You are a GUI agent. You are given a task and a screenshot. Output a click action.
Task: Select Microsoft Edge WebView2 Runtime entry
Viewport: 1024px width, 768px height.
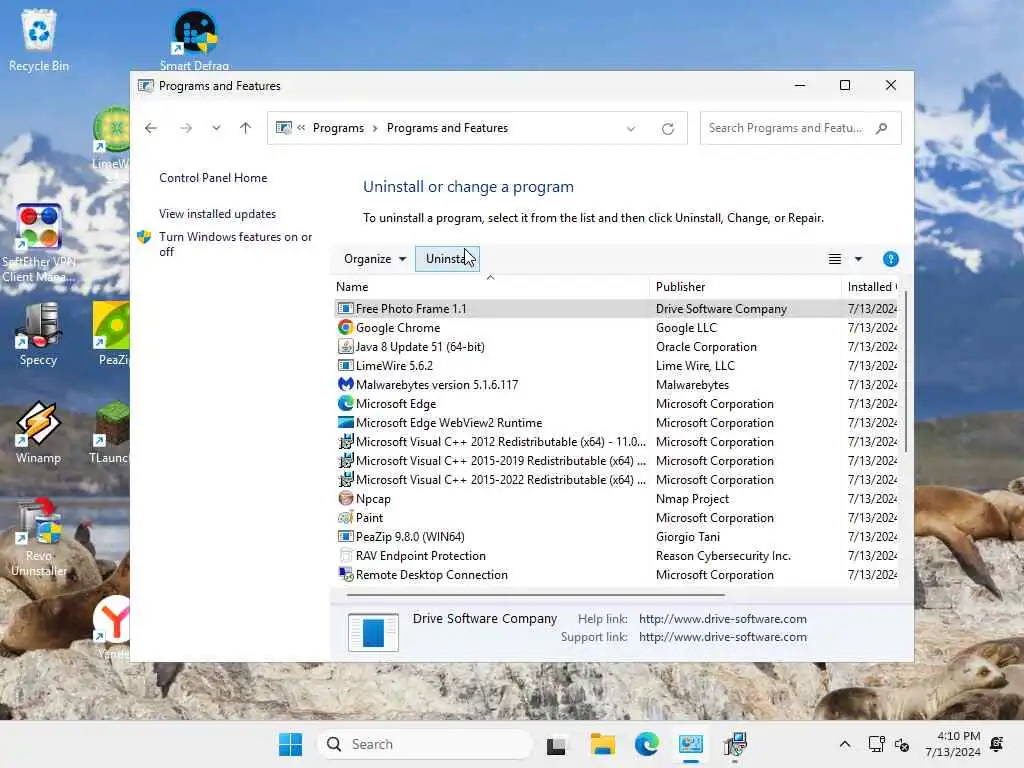pos(616,423)
